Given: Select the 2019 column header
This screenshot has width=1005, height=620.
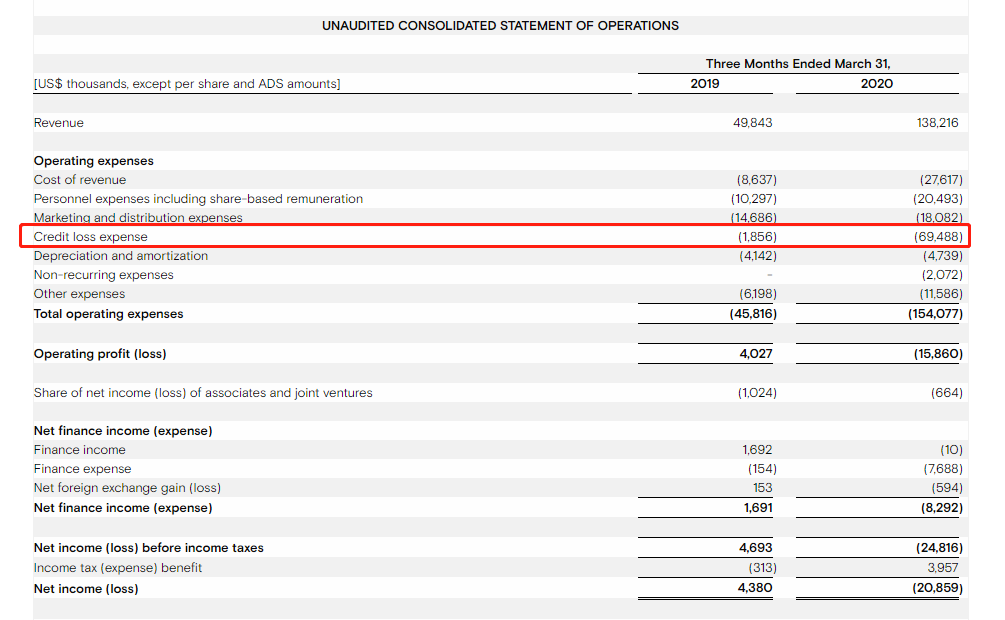Looking at the screenshot, I should click(x=705, y=84).
